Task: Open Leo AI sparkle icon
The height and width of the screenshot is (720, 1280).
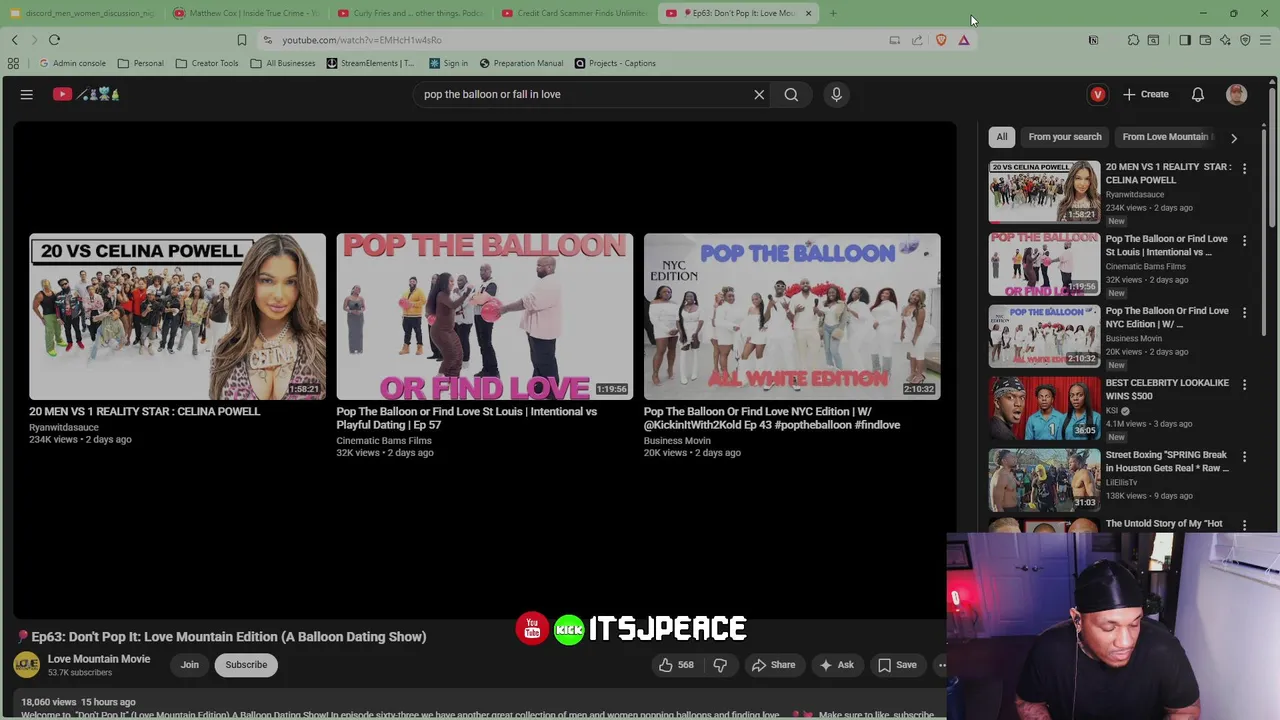Action: coord(1225,40)
